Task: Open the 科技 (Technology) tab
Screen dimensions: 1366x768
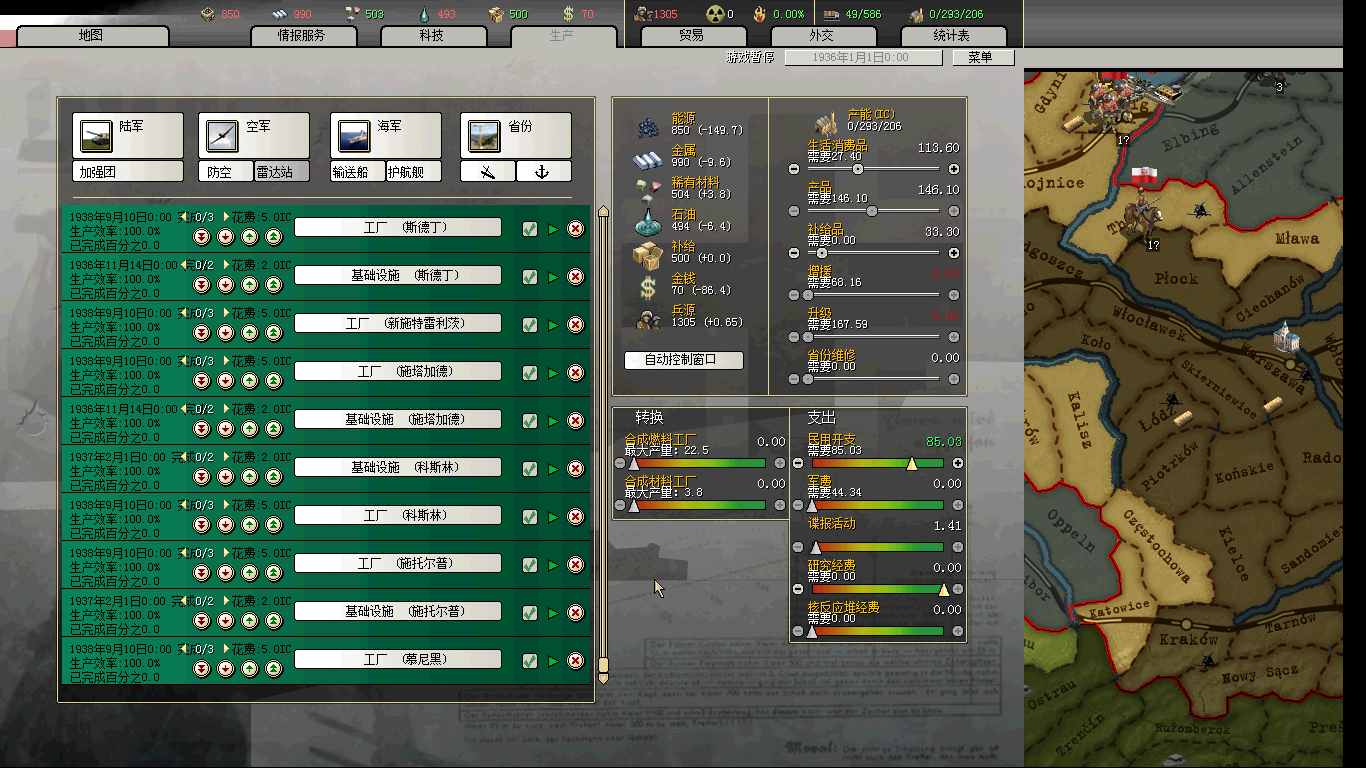Action: (432, 36)
